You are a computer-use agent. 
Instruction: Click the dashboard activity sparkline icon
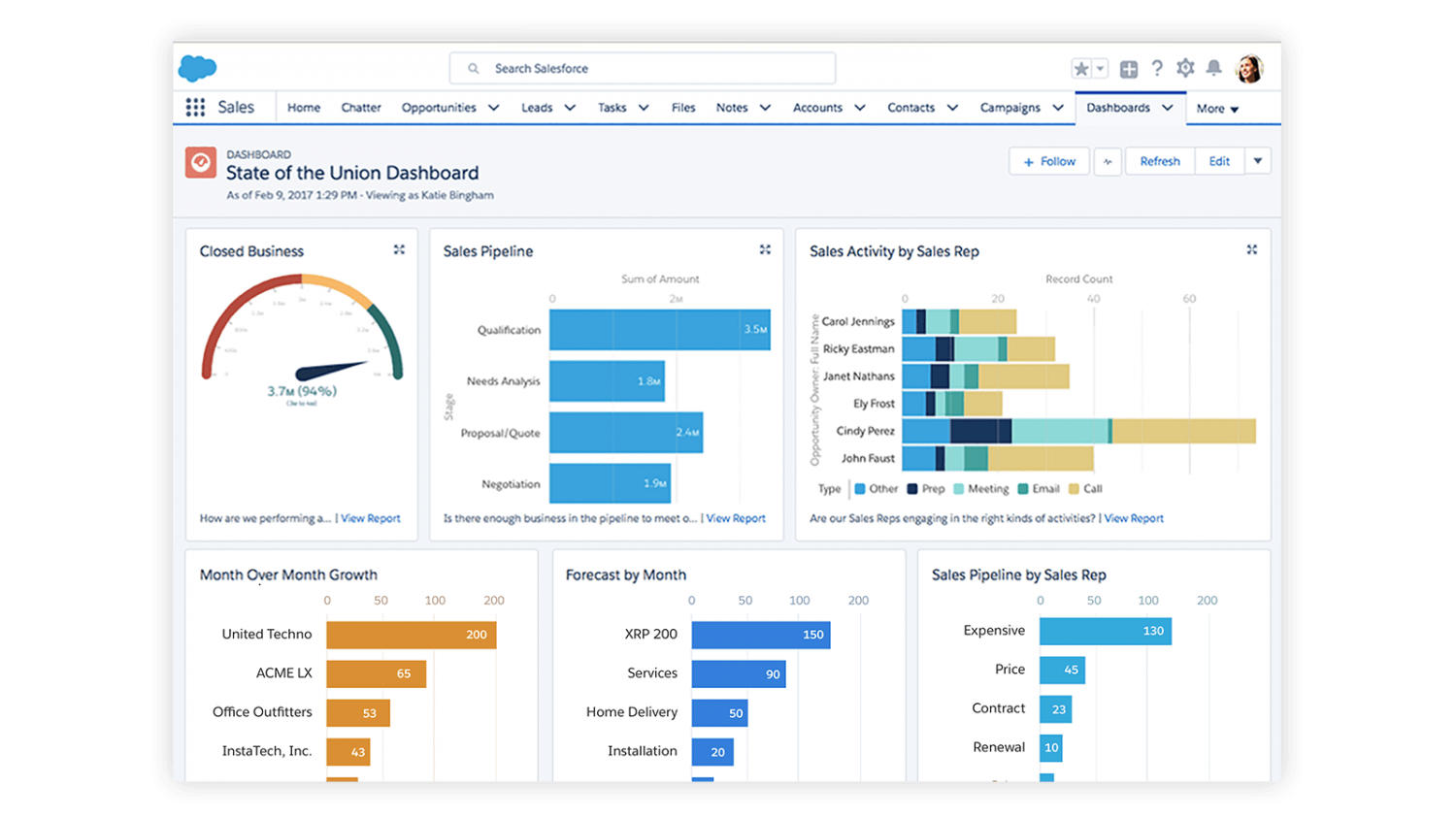[1108, 161]
